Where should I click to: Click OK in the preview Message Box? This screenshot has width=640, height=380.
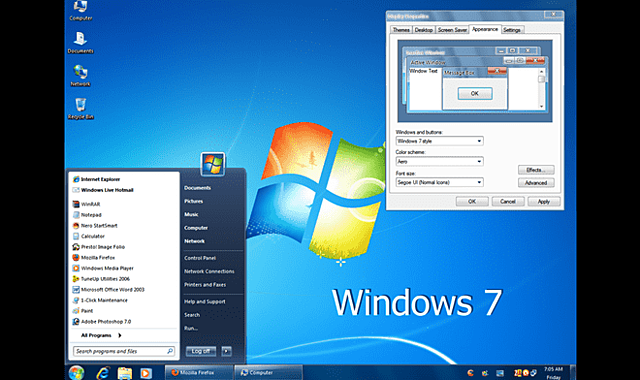[x=475, y=93]
